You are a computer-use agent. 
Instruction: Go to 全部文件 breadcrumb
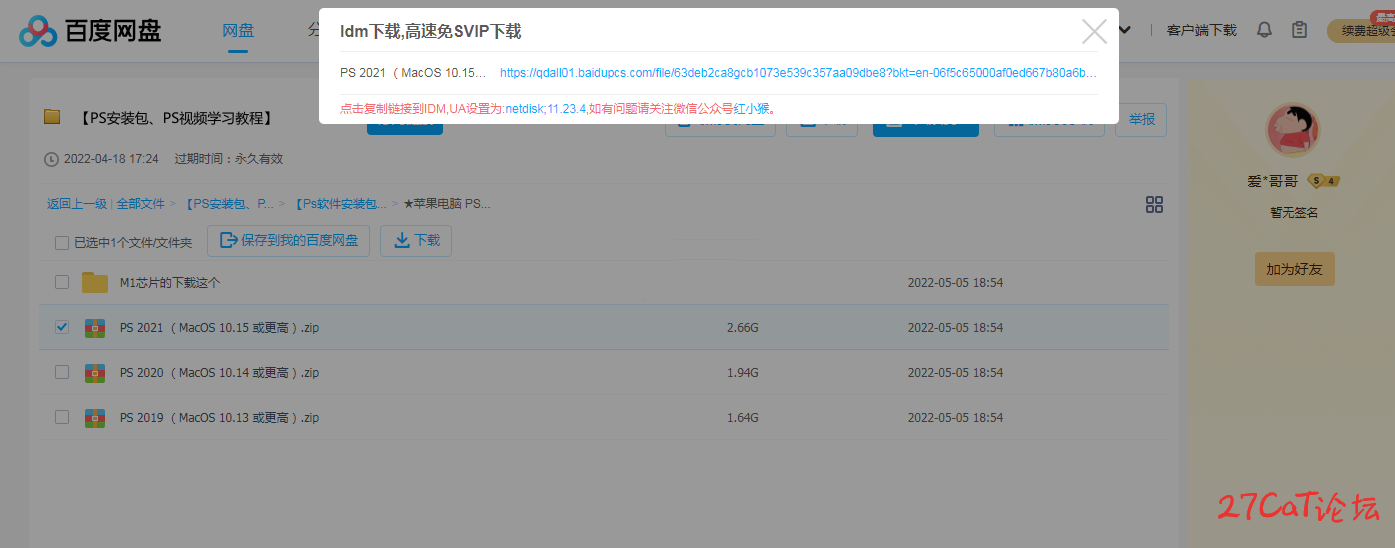(x=140, y=203)
